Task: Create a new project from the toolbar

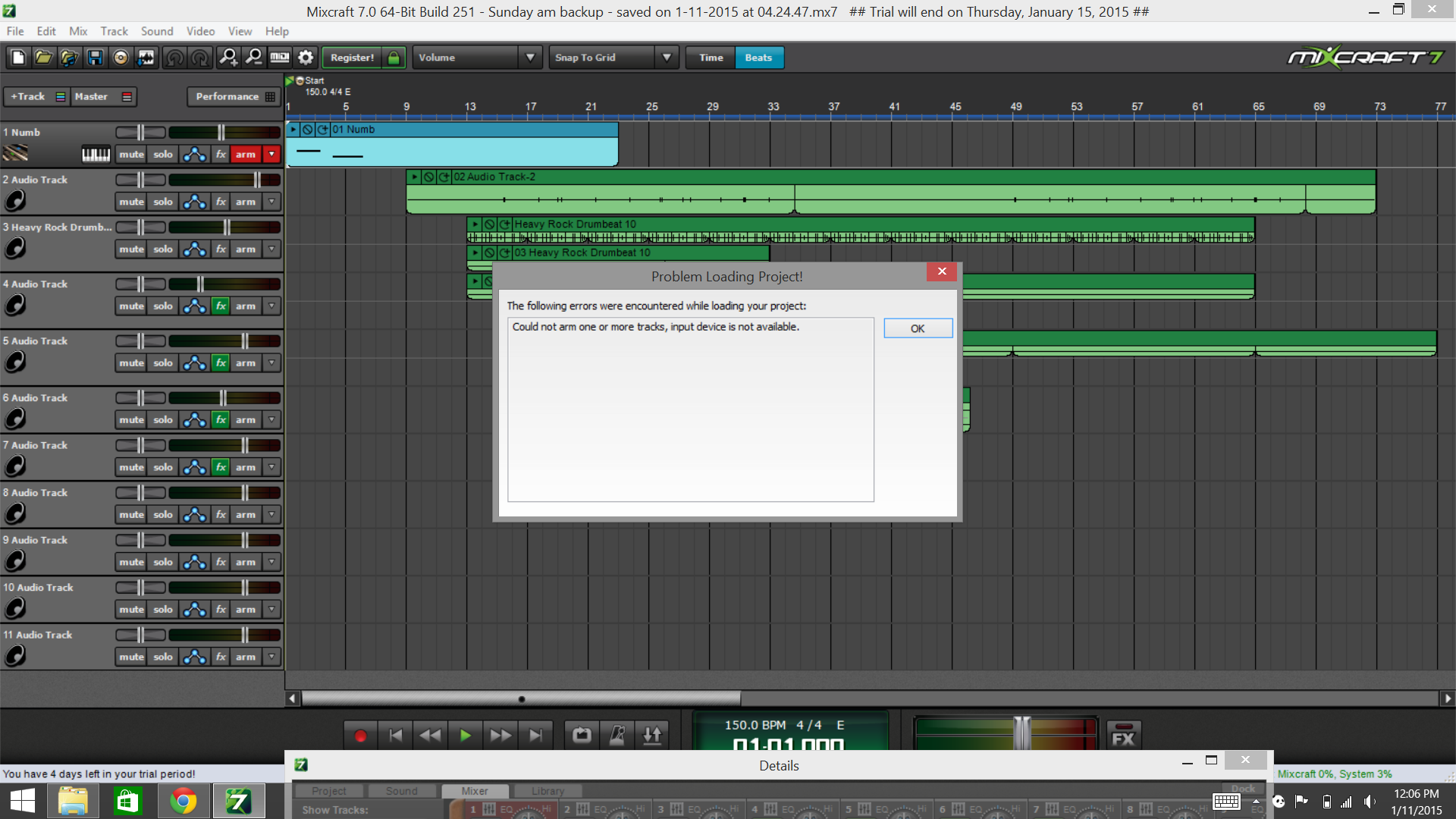Action: click(x=18, y=58)
